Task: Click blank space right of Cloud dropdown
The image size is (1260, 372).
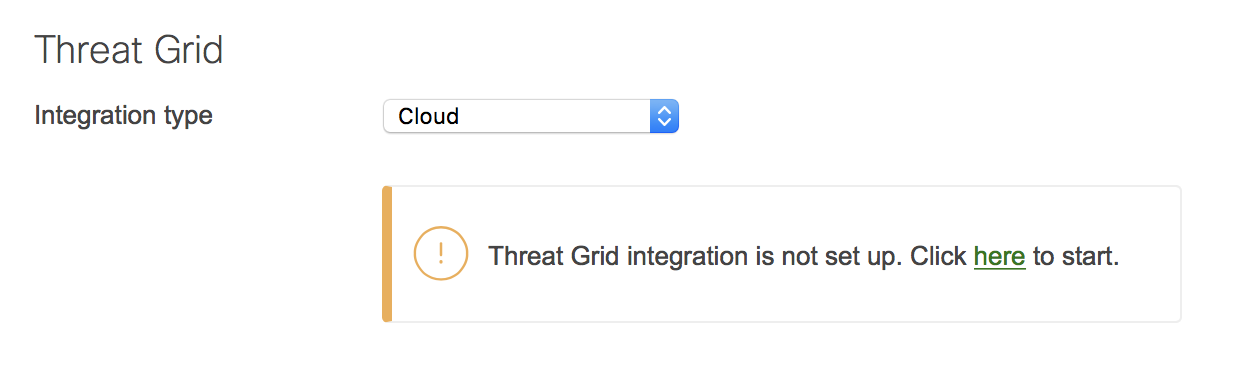Action: click(x=950, y=116)
